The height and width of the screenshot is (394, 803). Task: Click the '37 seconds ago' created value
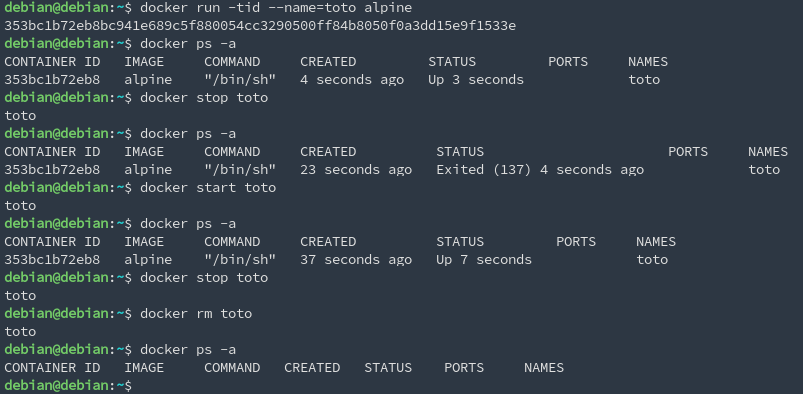click(x=356, y=259)
